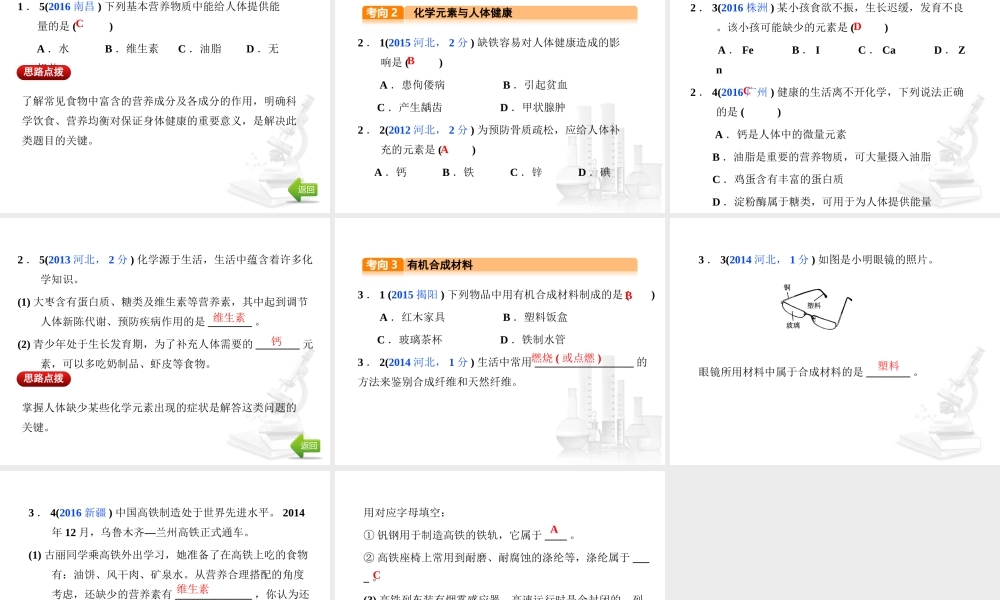The width and height of the screenshot is (1000, 600).
Task: Select option D 甲状腺肿
Action: click(533, 107)
